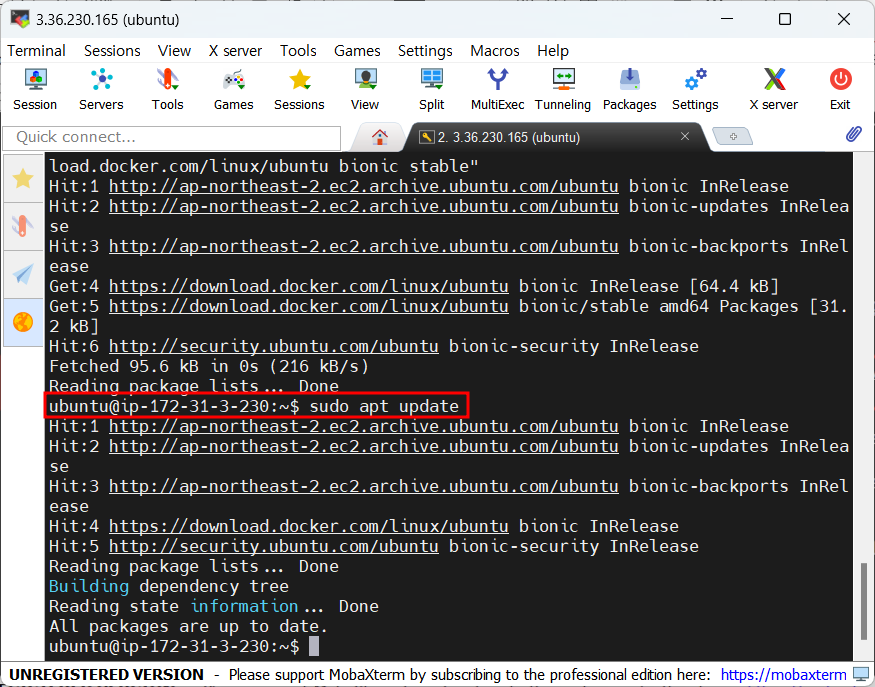Open the Session toolbar button
This screenshot has width=875, height=687.
pyautogui.click(x=35, y=89)
